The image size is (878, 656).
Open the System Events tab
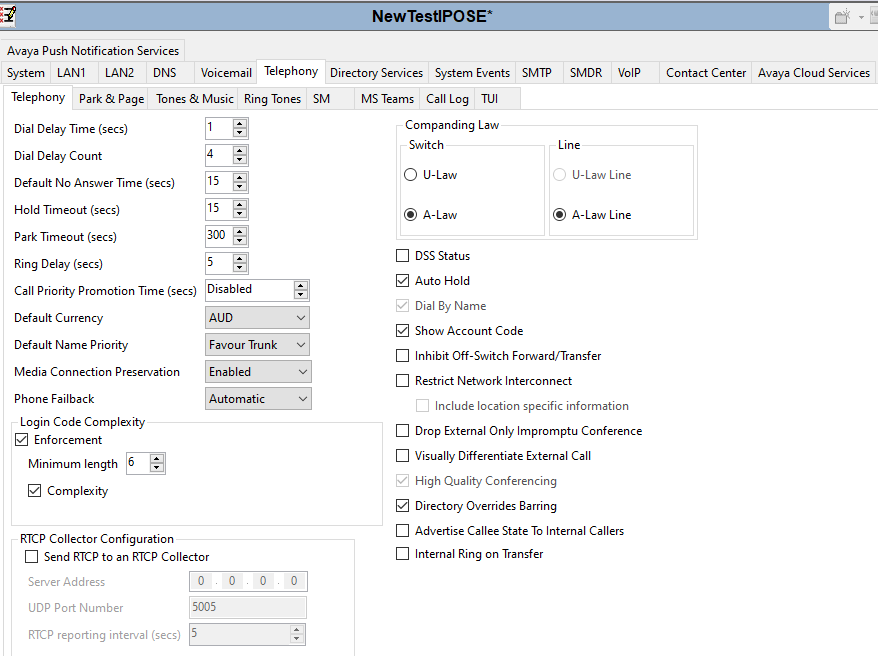point(472,73)
